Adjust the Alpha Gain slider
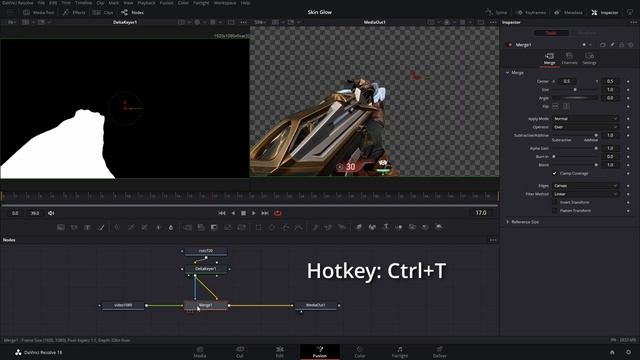The height and width of the screenshot is (360, 640). (x=575, y=148)
